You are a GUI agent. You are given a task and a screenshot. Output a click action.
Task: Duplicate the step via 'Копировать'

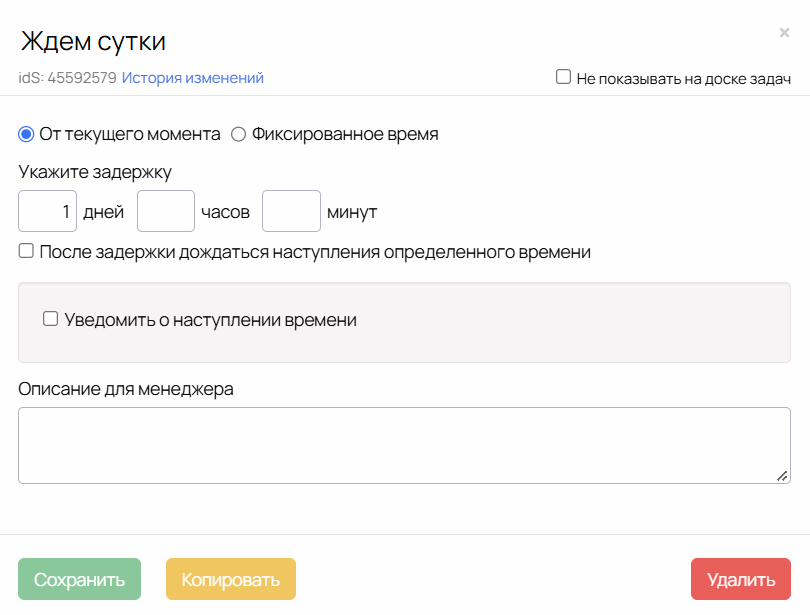point(231,579)
